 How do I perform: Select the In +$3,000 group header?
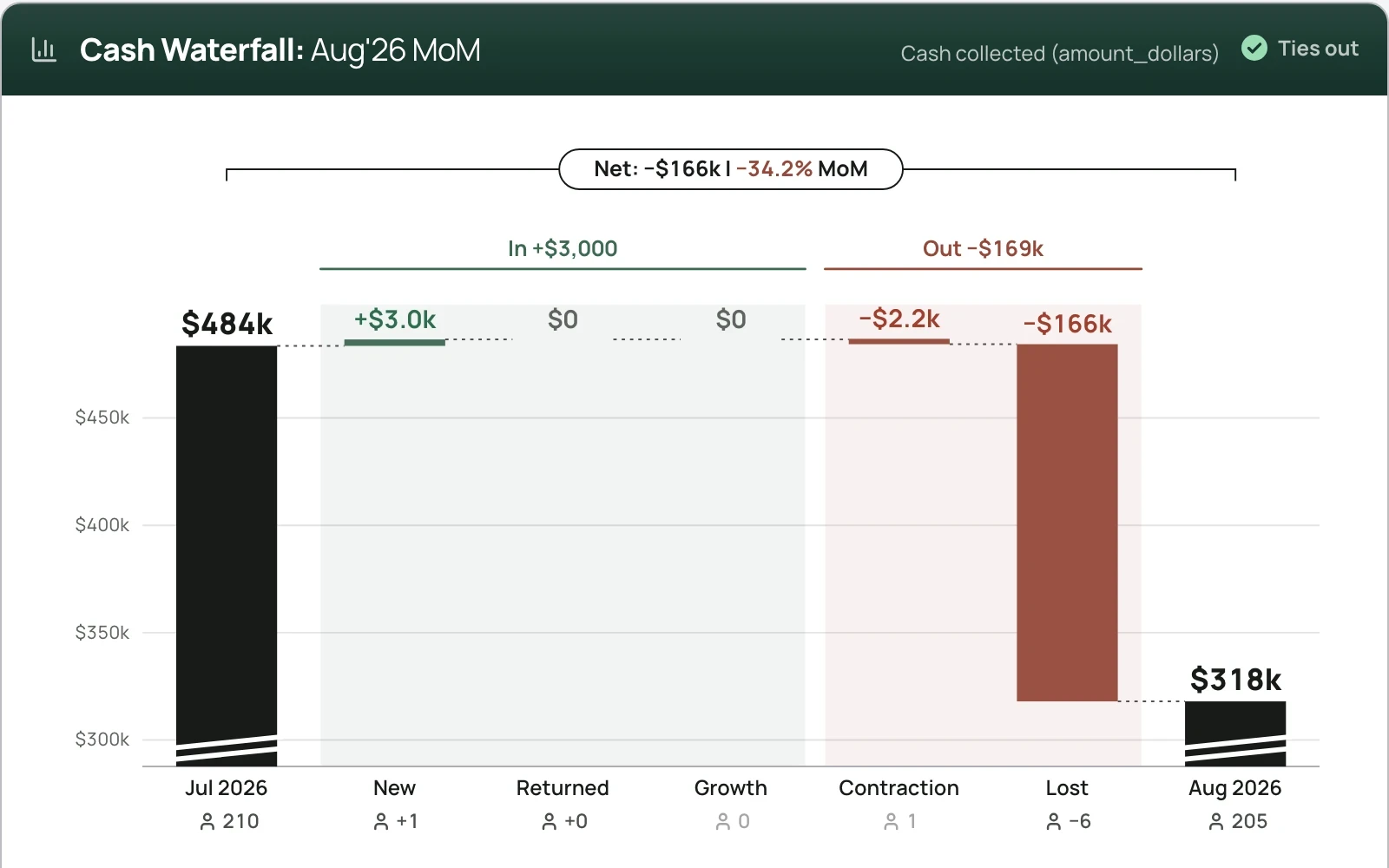click(x=563, y=249)
